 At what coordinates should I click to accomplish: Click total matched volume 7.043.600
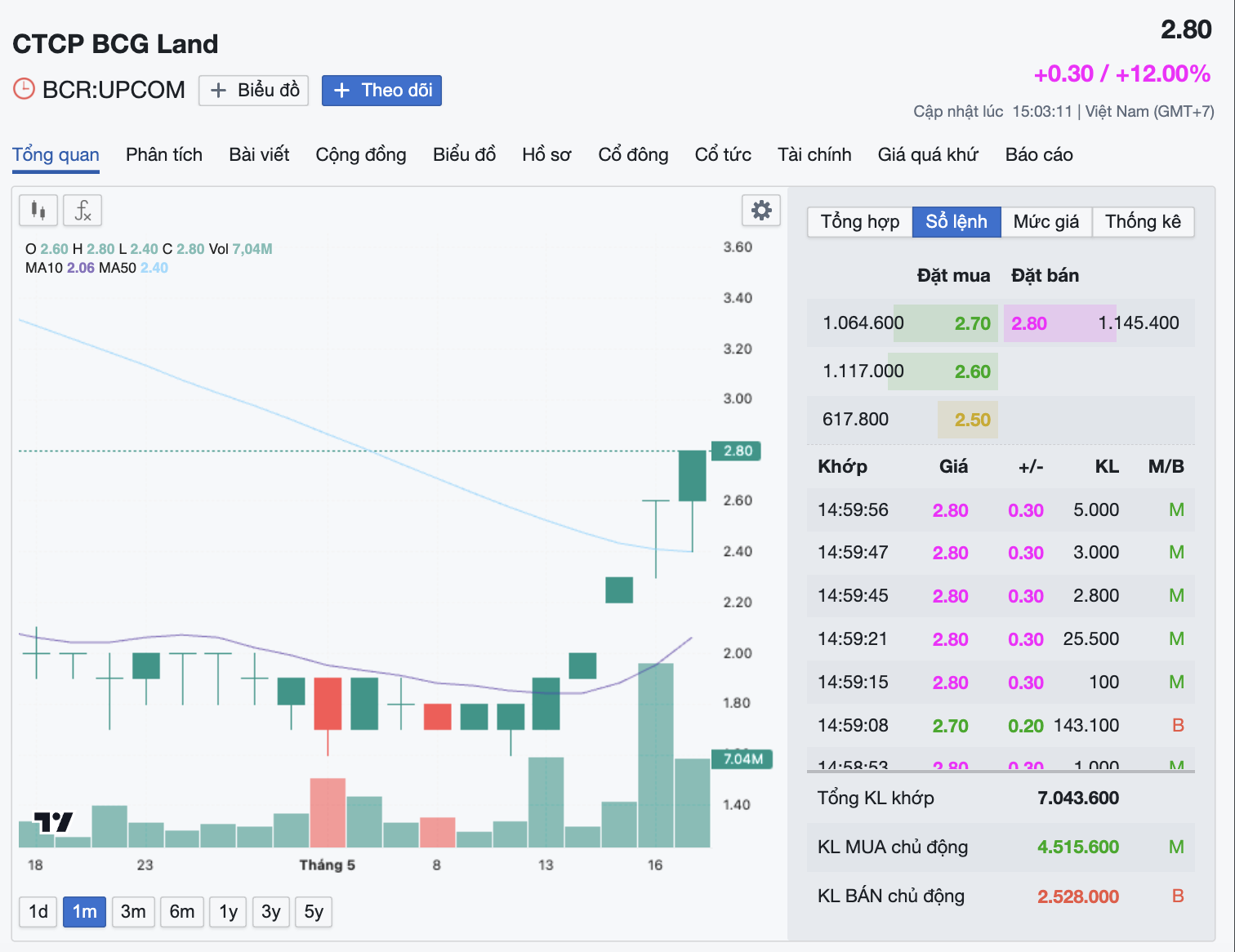[x=1078, y=799]
